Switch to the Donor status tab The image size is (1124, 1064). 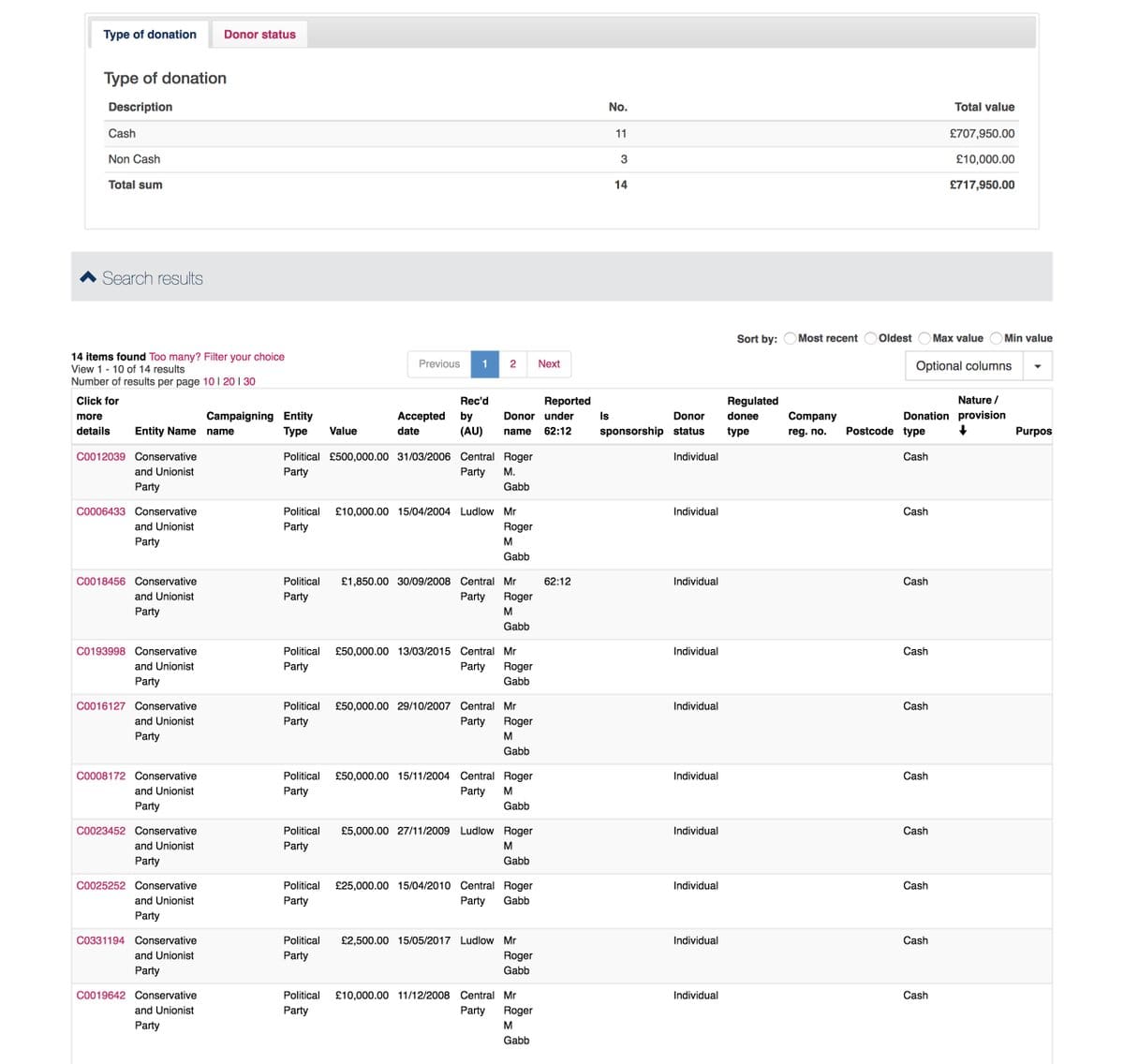point(259,35)
